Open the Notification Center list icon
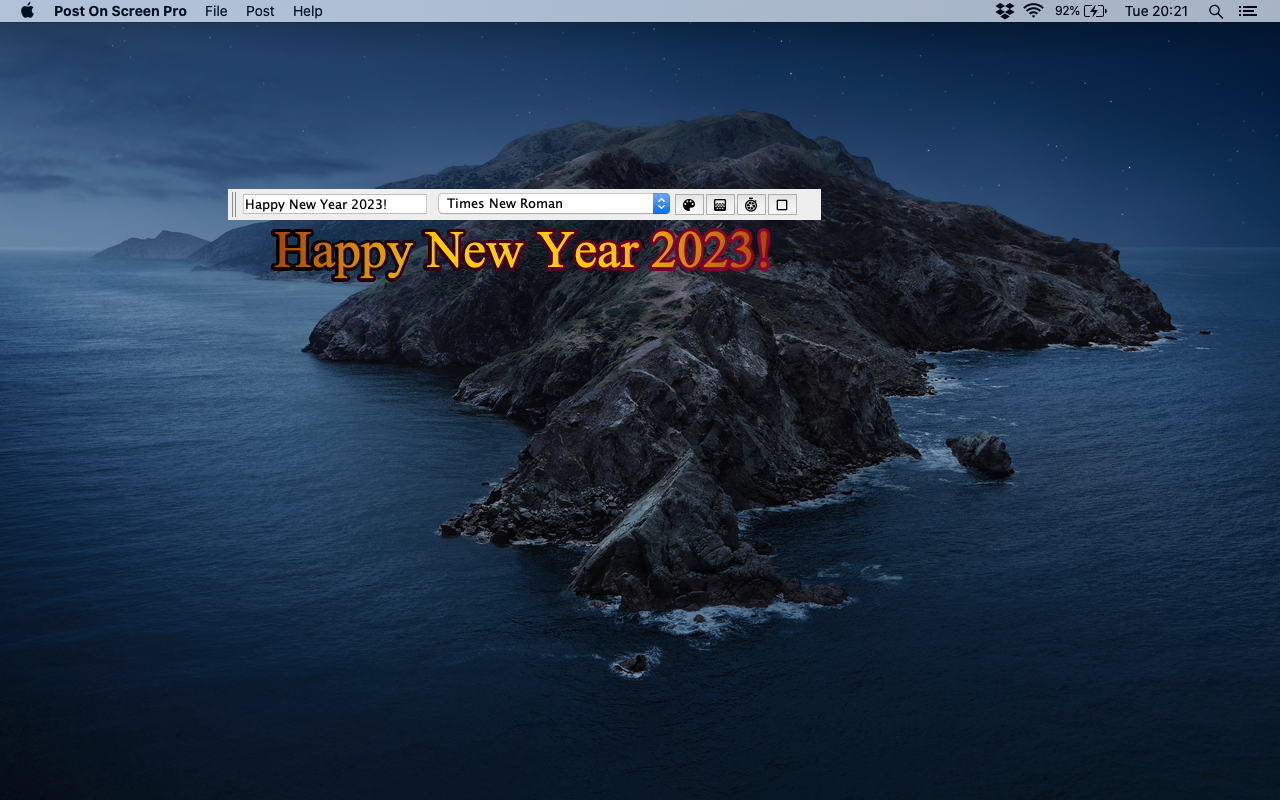1280x800 pixels. [1247, 11]
